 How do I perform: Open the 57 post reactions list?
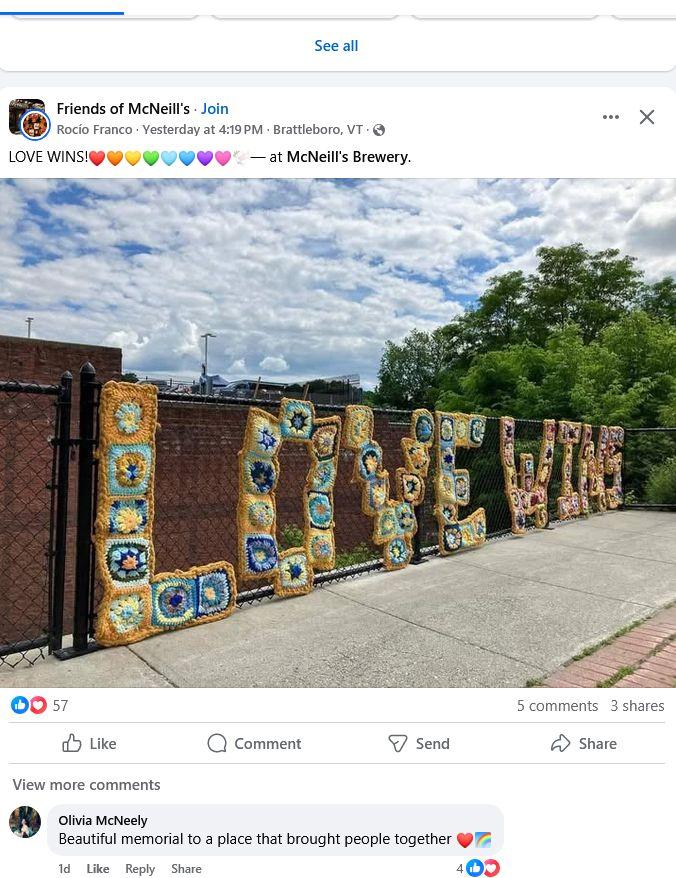pyautogui.click(x=39, y=706)
